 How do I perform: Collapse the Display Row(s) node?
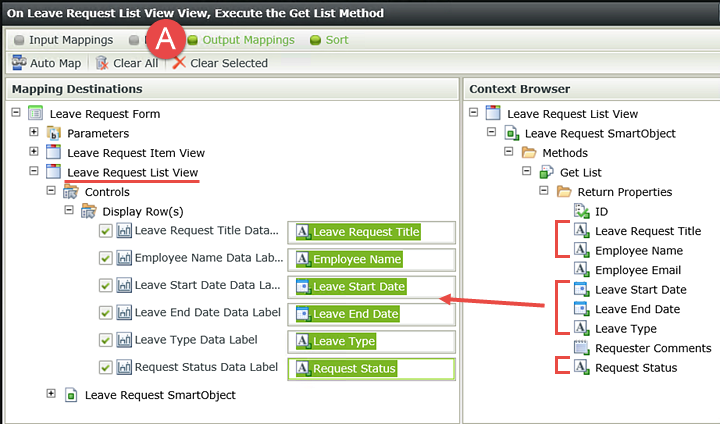(x=69, y=210)
